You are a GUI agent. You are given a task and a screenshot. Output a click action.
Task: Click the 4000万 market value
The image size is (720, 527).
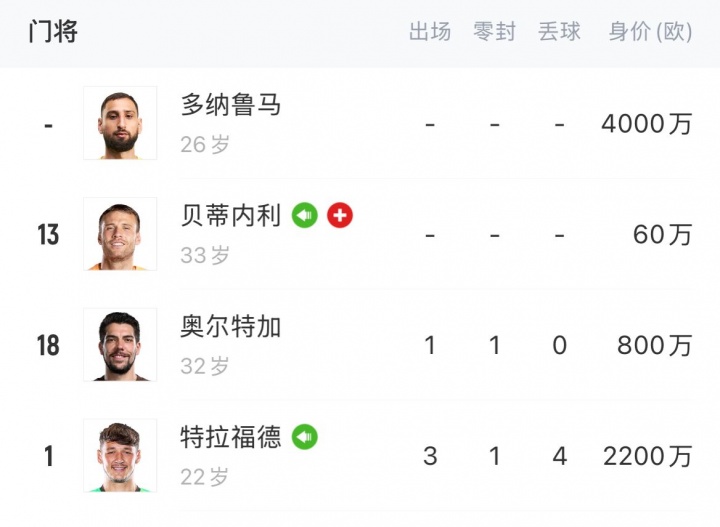point(647,124)
